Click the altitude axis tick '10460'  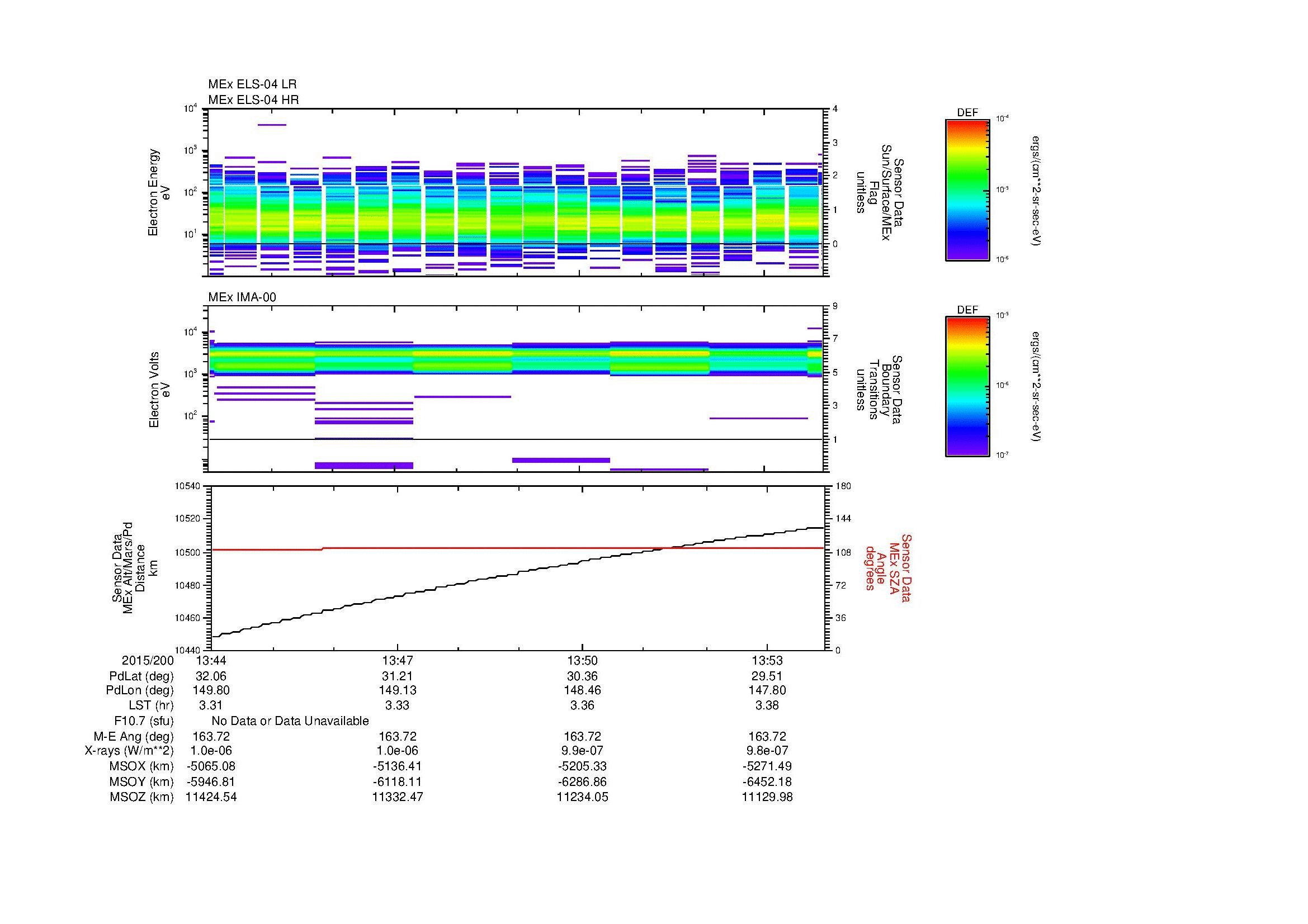tap(187, 618)
